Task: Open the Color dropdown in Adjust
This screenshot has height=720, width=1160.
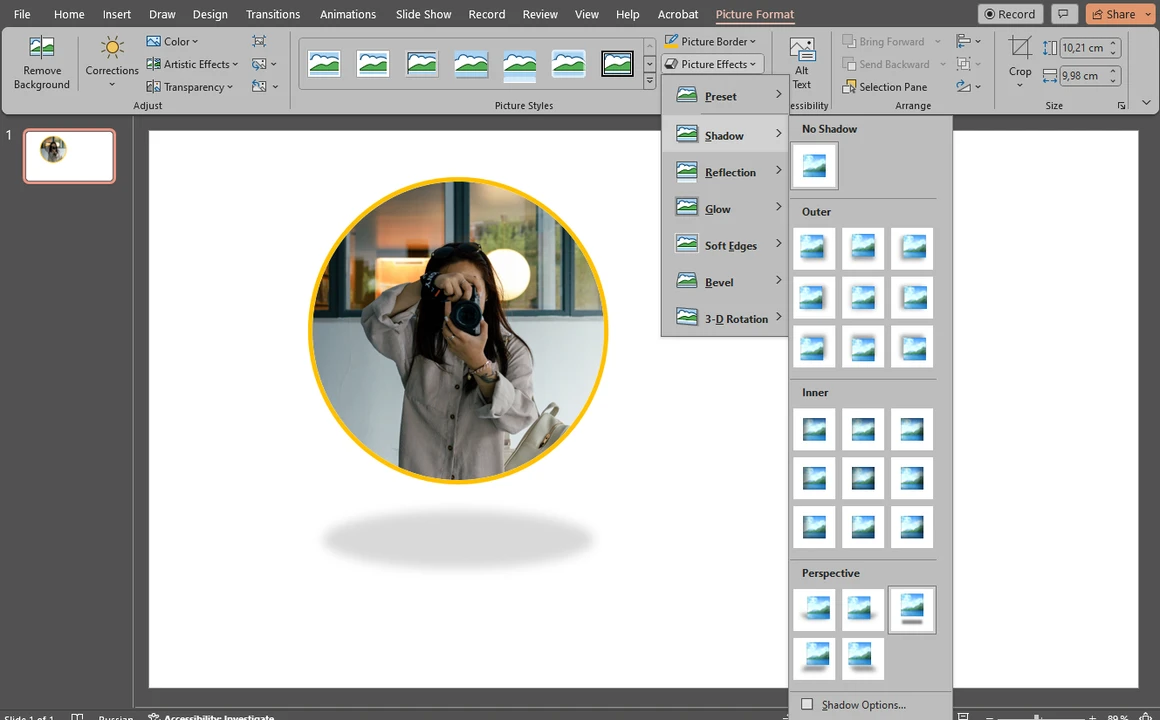Action: coord(173,41)
